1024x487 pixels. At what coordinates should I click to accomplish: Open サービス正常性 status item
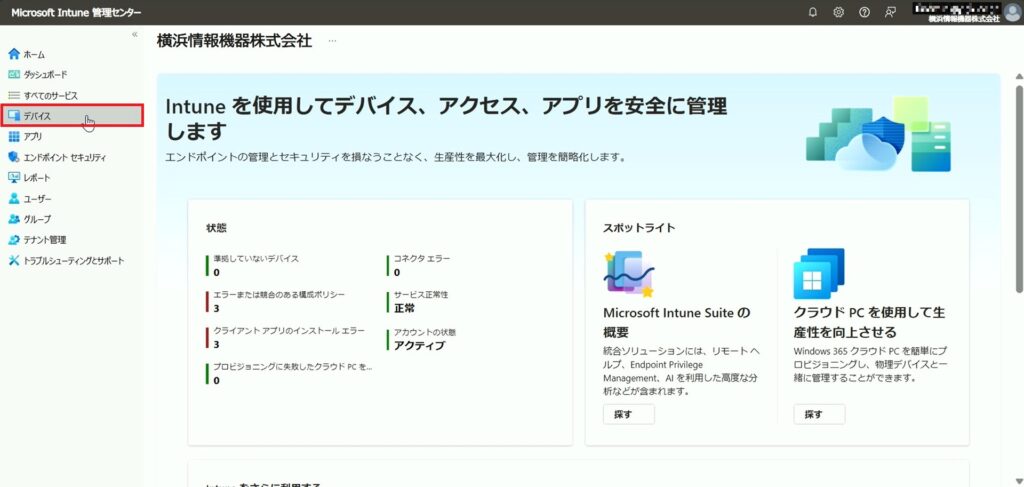(x=421, y=295)
